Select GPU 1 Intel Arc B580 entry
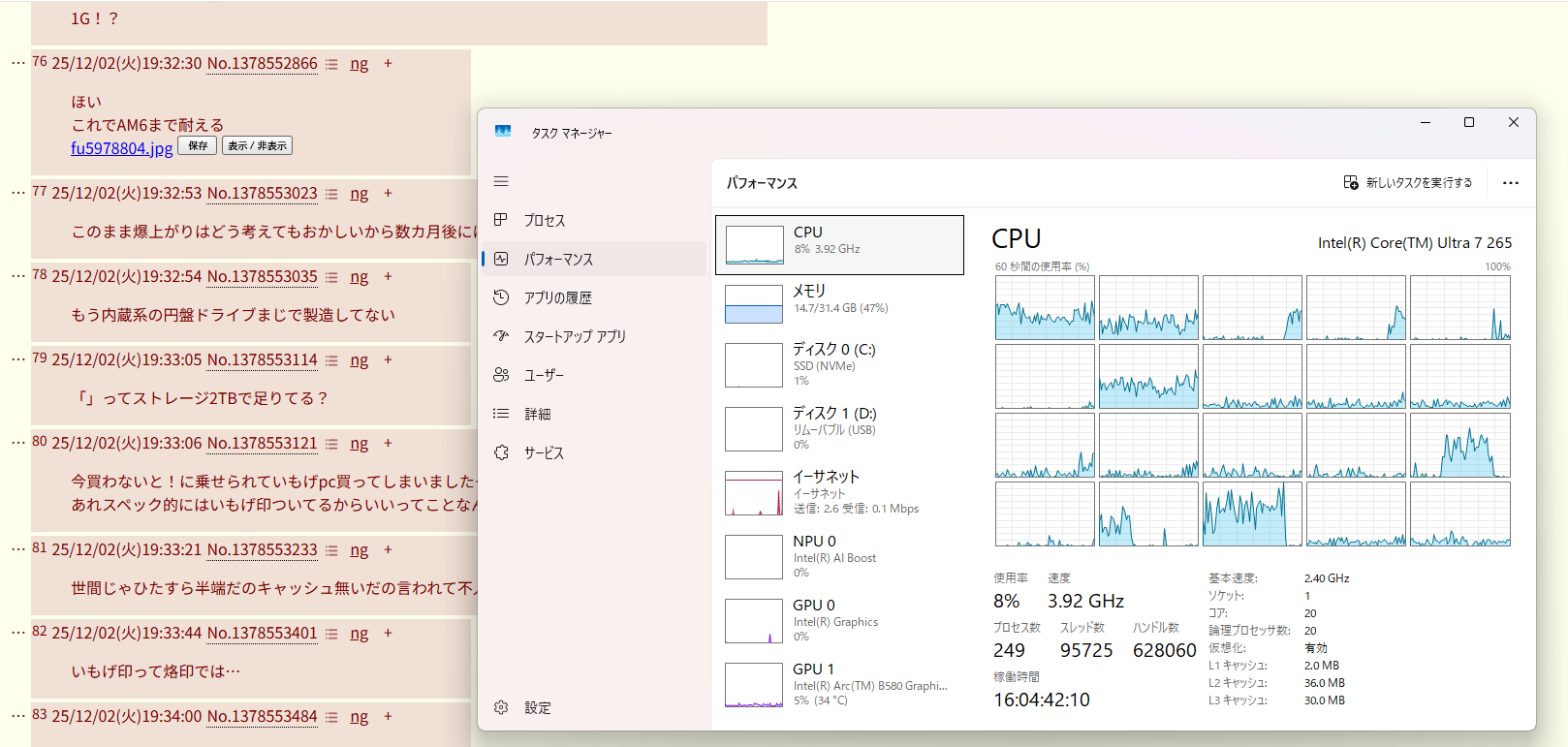Image resolution: width=1568 pixels, height=747 pixels. (x=839, y=684)
